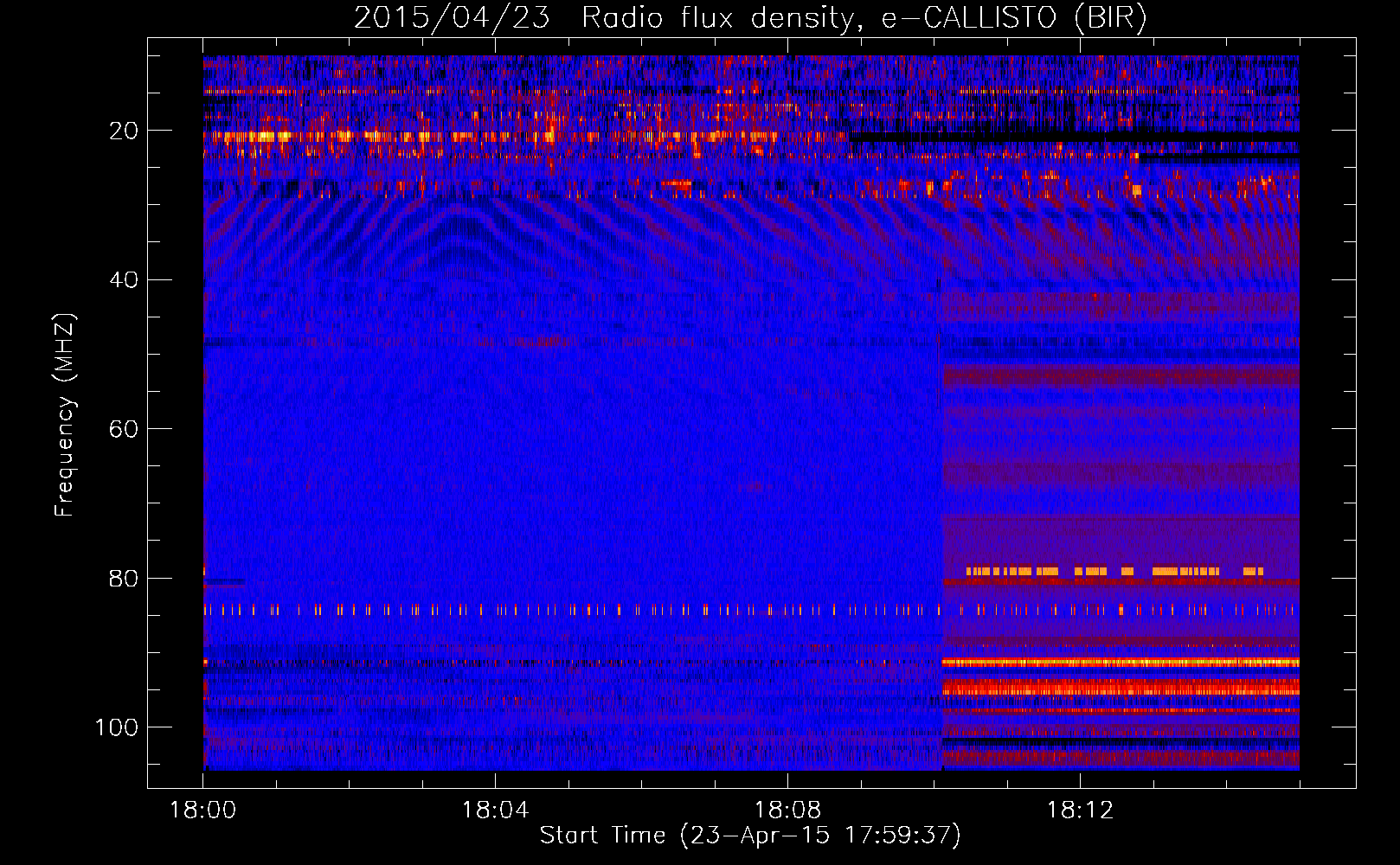Click the 'Start Time (23-Apr-15 17:59:37)' label

750,836
